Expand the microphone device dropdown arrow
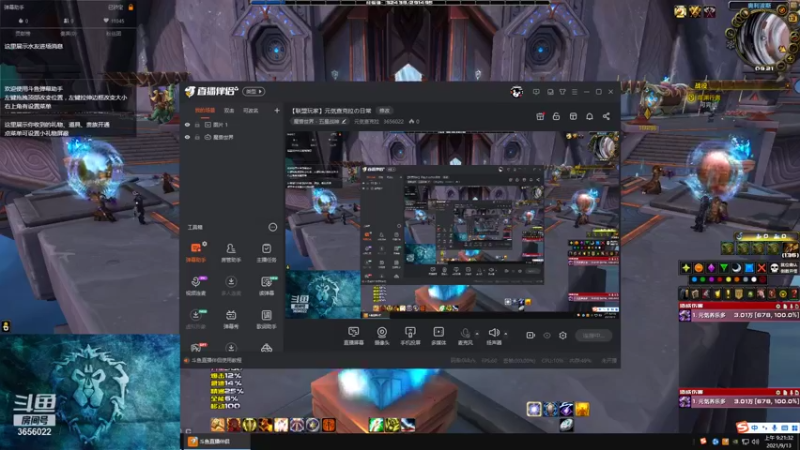 (x=477, y=334)
